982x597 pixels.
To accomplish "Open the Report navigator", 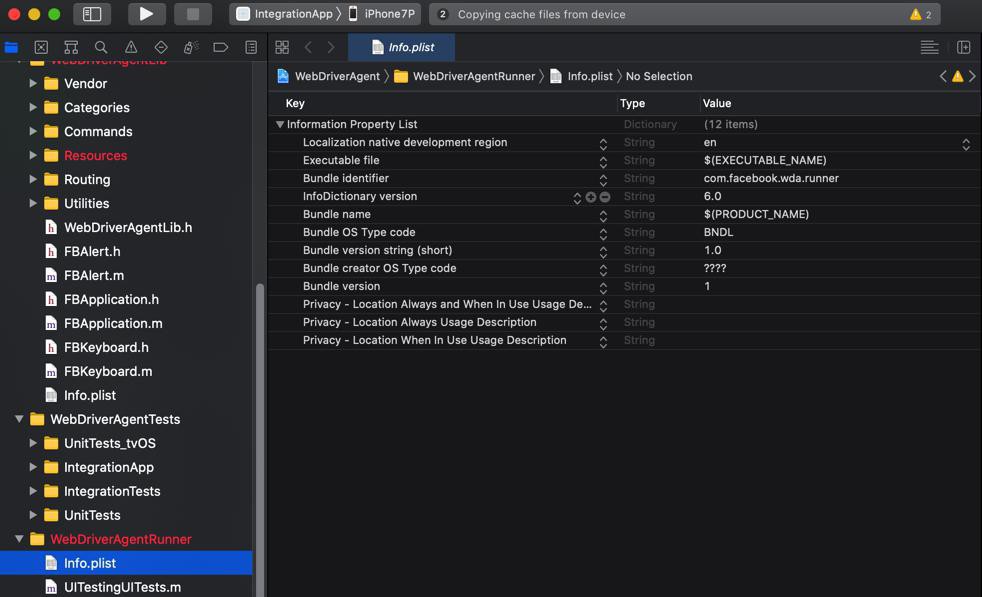I will [x=251, y=47].
